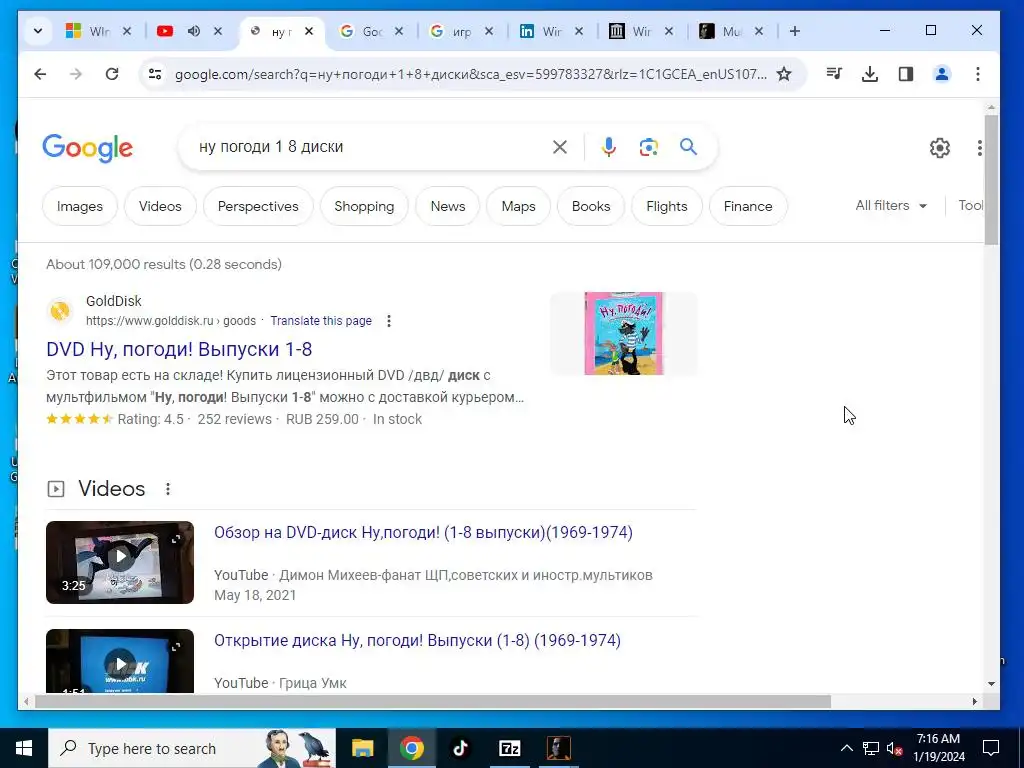Open the media control icon
Image resolution: width=1024 pixels, height=768 pixels.
(834, 74)
